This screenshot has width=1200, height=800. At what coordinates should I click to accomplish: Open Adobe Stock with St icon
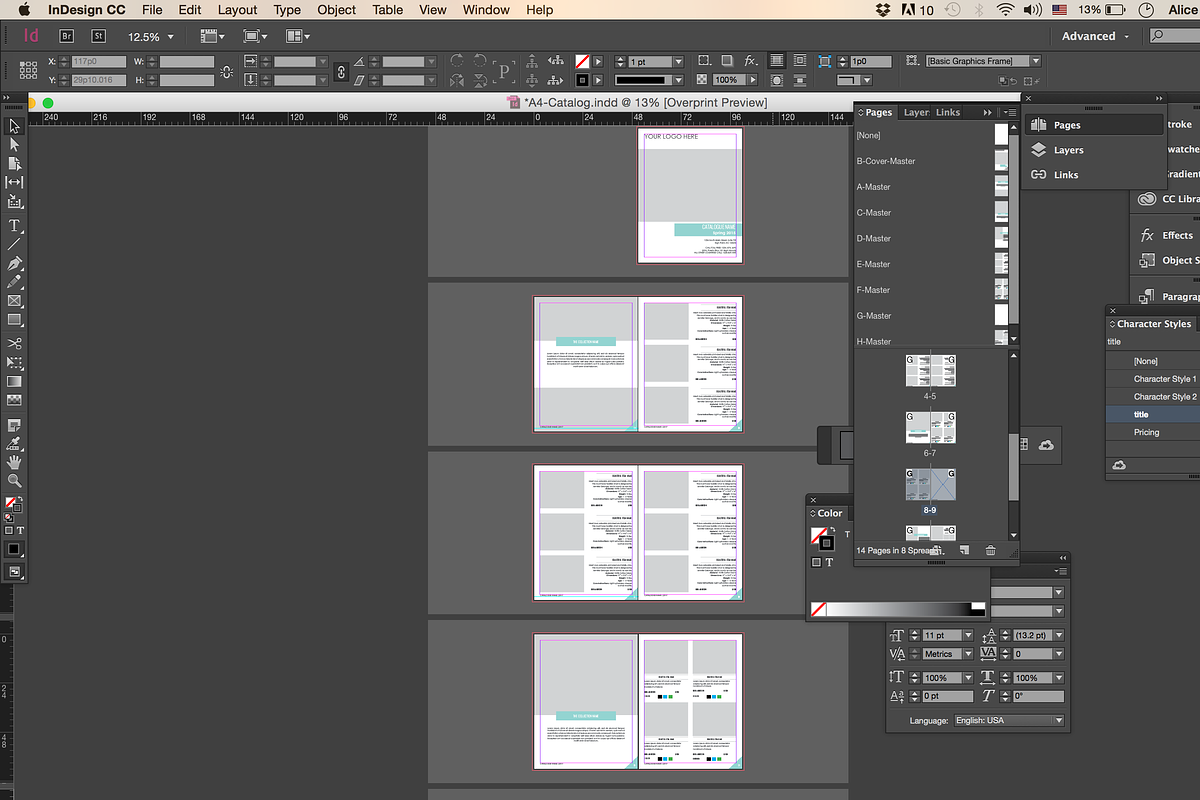click(x=97, y=36)
